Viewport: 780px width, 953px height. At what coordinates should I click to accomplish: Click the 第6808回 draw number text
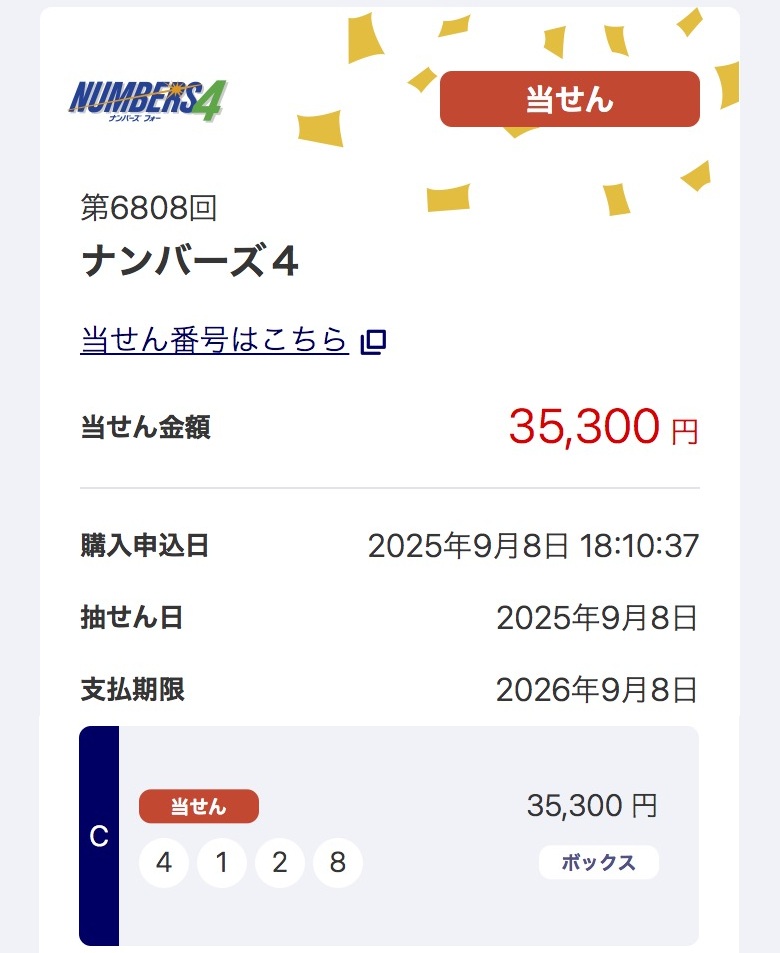149,208
